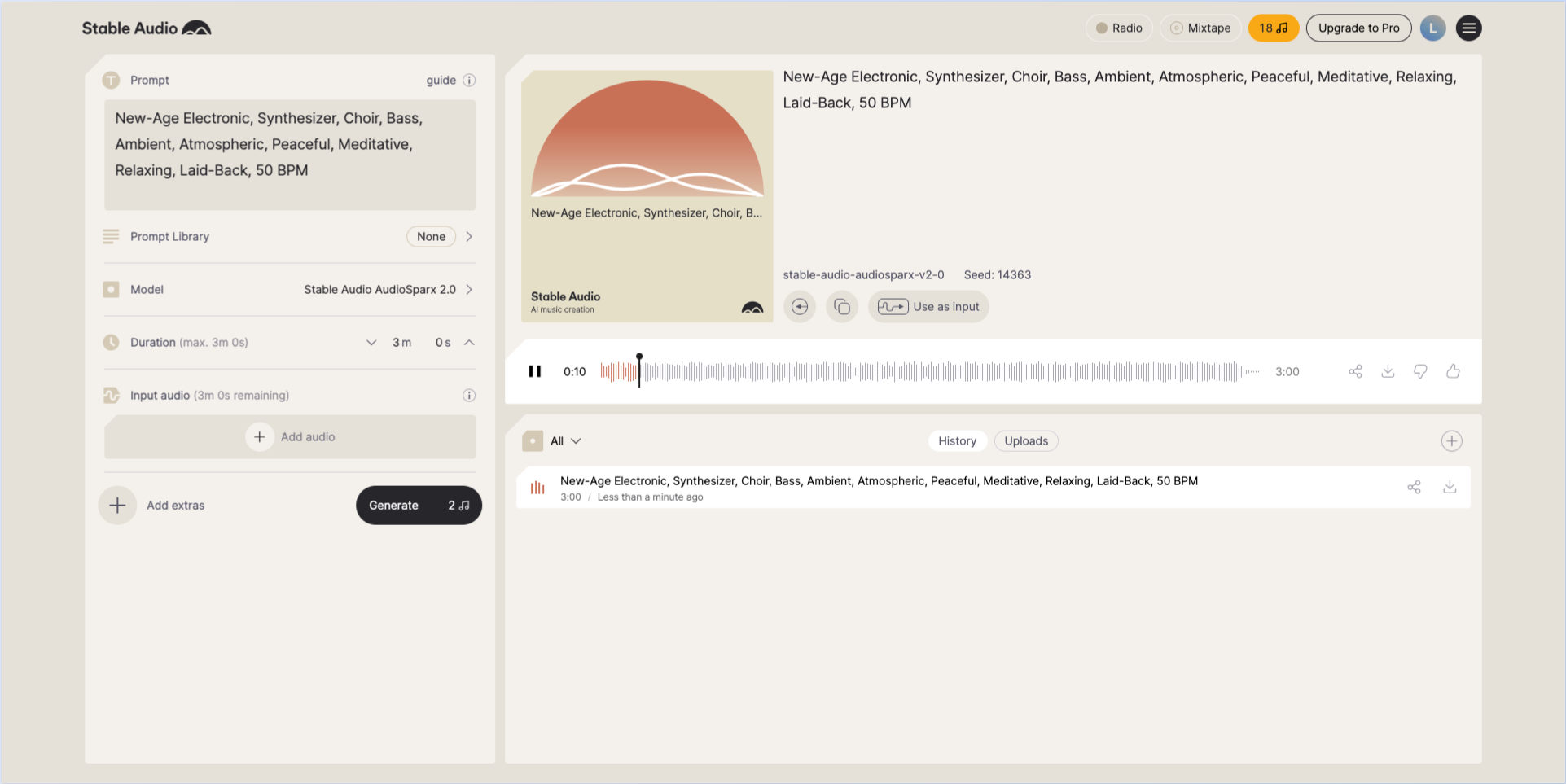The width and height of the screenshot is (1566, 784).
Task: Click the album cover thumbnail
Action: 647,195
